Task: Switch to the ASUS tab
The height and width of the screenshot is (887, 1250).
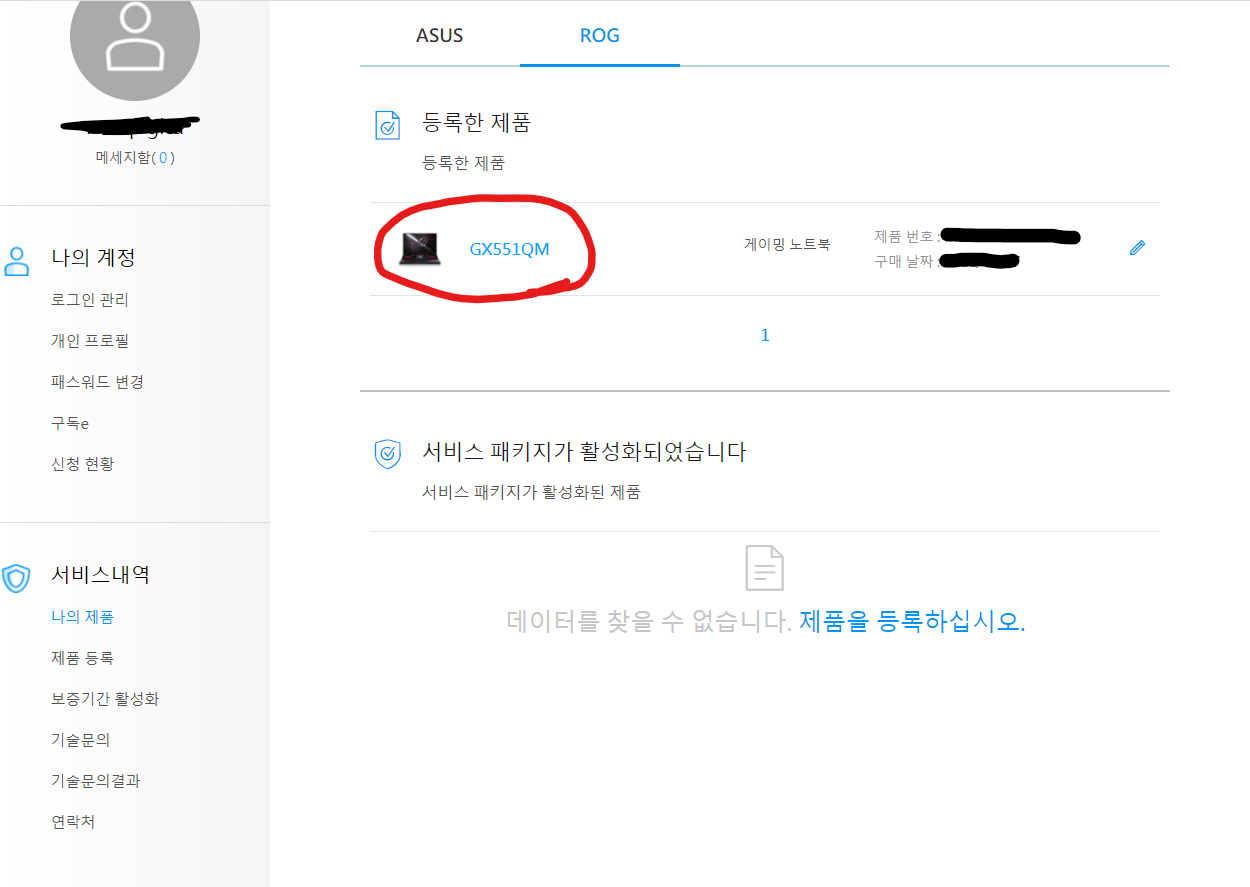Action: point(440,35)
